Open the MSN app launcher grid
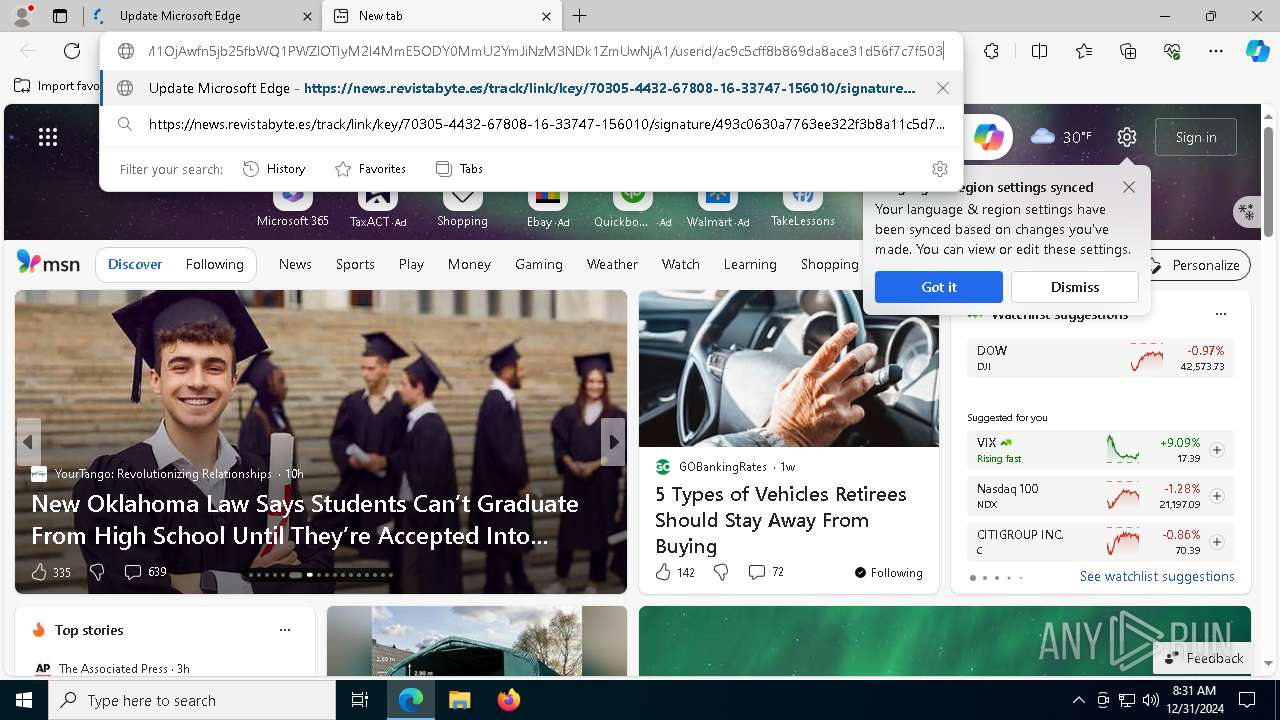 pos(48,137)
